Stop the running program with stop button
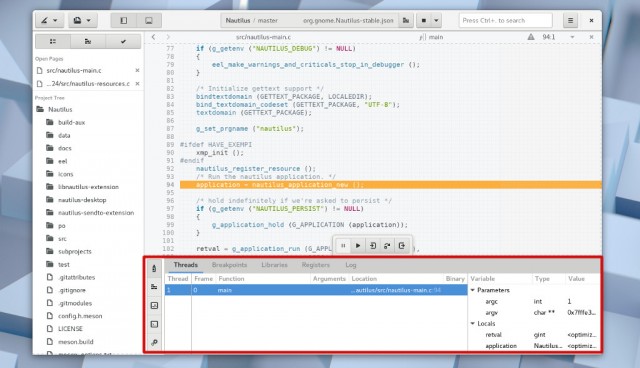The height and width of the screenshot is (368, 640). [x=424, y=20]
